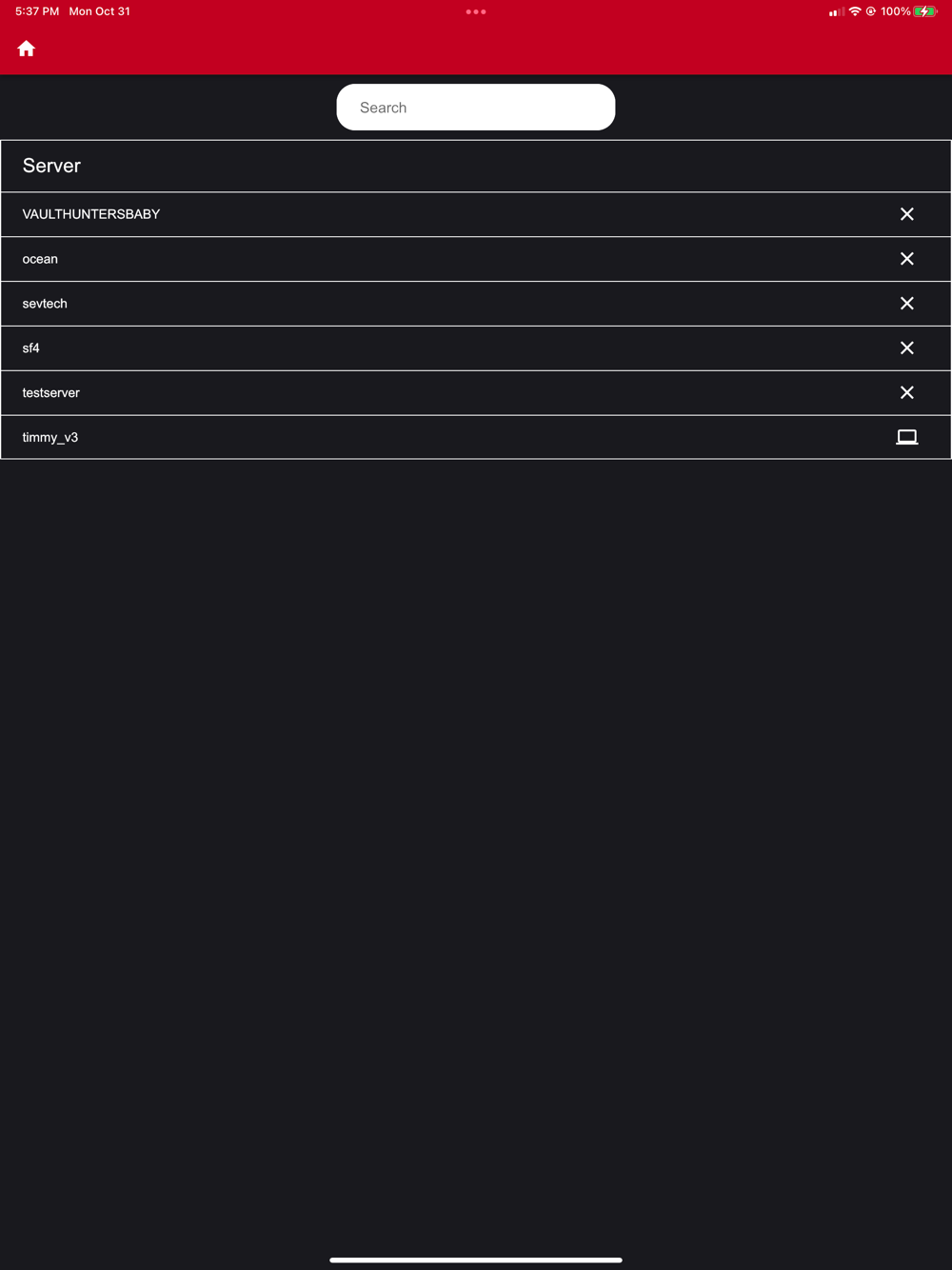Open the VAULTHUNTERSBABY server entry
The width and height of the screenshot is (952, 1270).
[91, 214]
